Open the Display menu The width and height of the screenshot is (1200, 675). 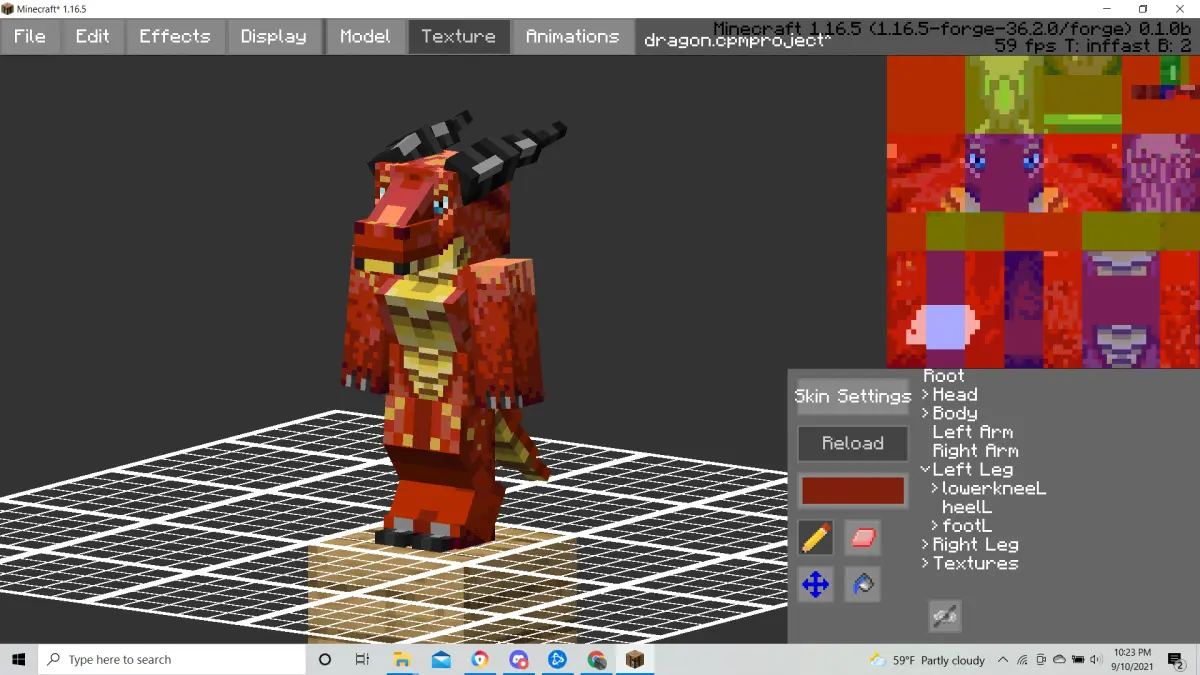coord(275,37)
